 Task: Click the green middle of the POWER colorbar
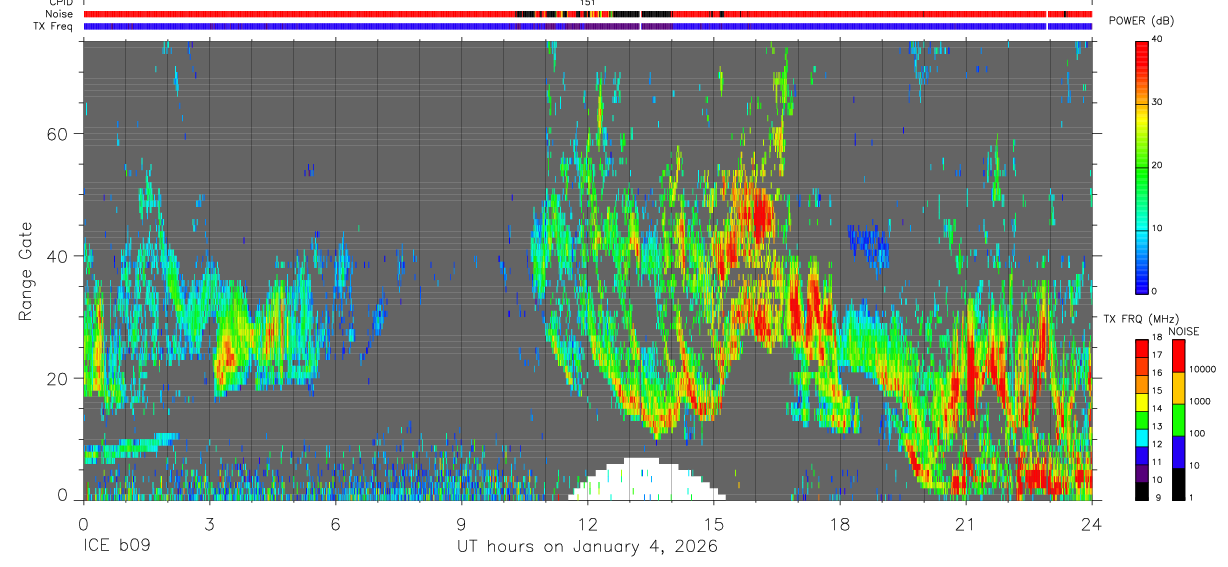click(x=1141, y=165)
